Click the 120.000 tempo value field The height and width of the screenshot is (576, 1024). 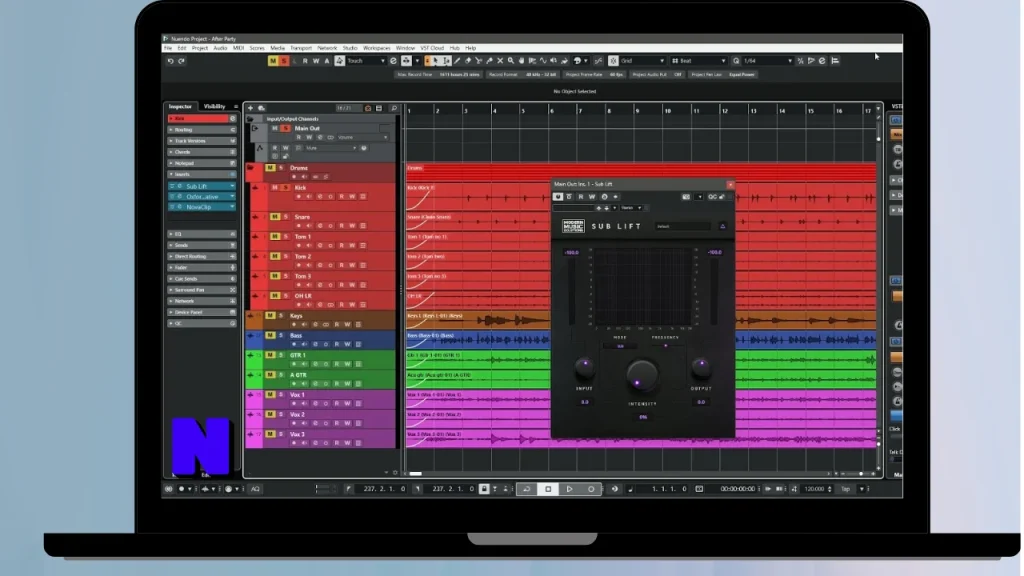point(816,488)
